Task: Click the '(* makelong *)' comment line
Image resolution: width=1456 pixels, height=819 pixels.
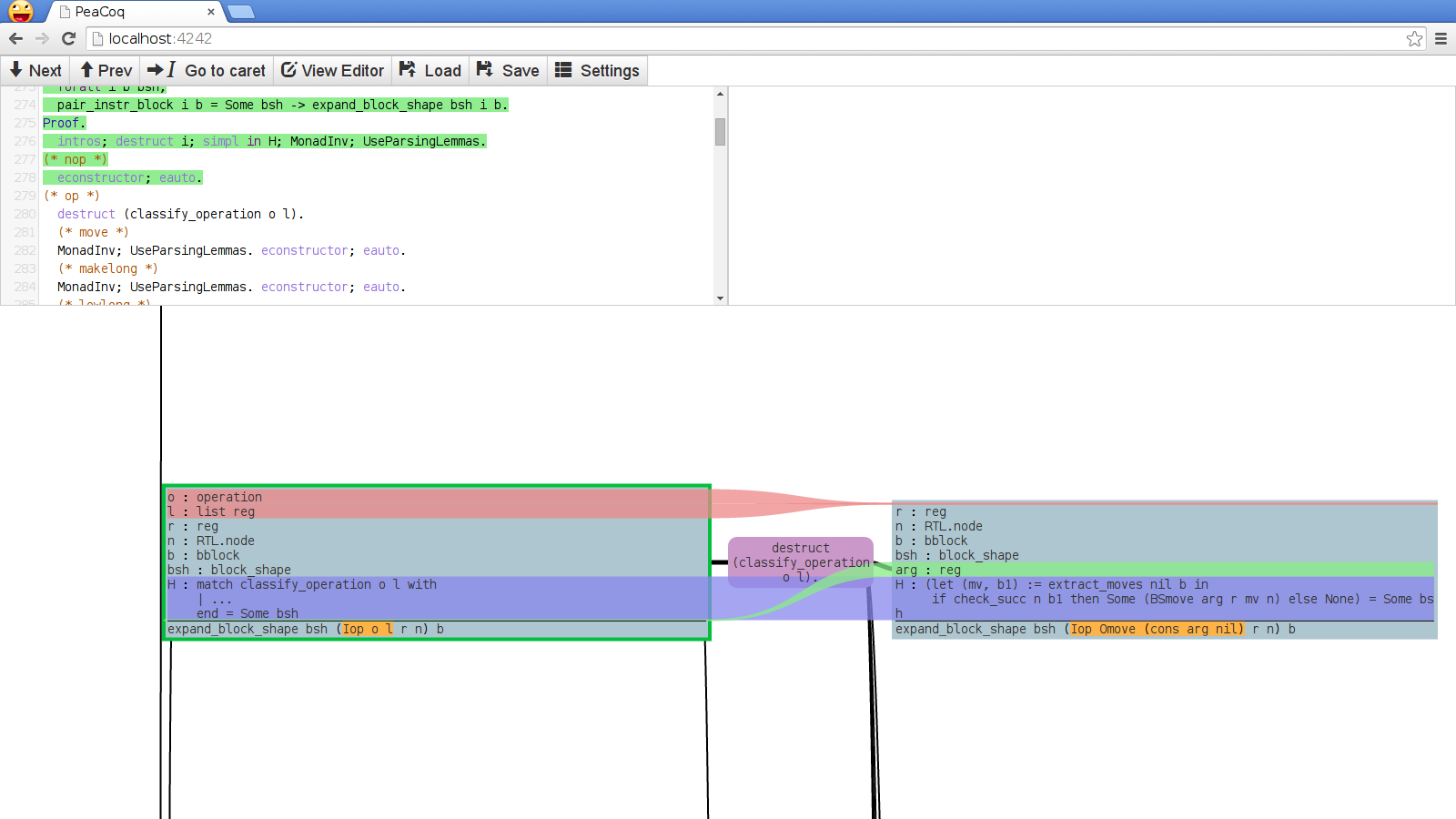Action: 107,268
